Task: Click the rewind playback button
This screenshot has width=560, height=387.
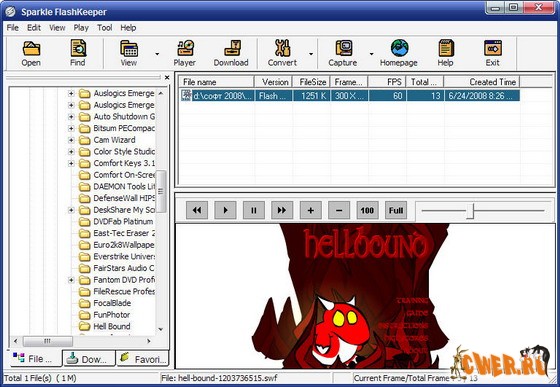Action: click(x=197, y=210)
